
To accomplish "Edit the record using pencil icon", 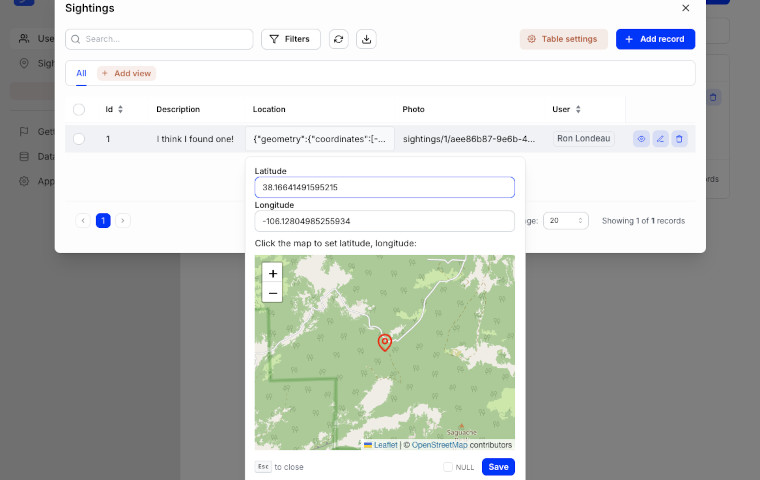I will [x=660, y=139].
